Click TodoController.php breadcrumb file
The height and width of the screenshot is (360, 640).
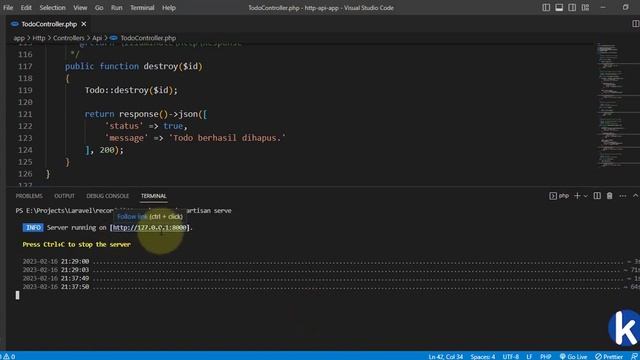coord(148,38)
